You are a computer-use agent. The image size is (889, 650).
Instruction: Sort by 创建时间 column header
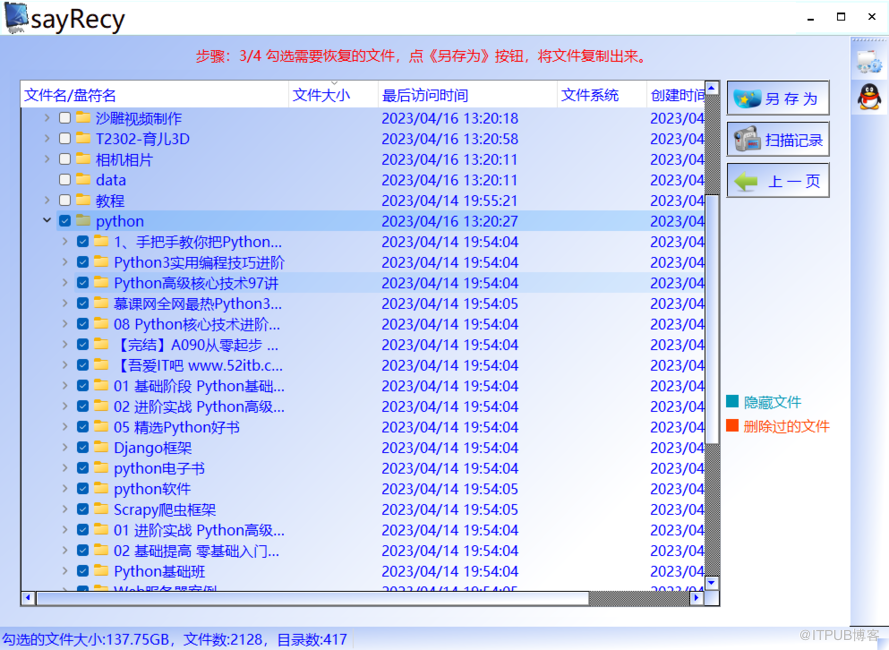point(676,95)
